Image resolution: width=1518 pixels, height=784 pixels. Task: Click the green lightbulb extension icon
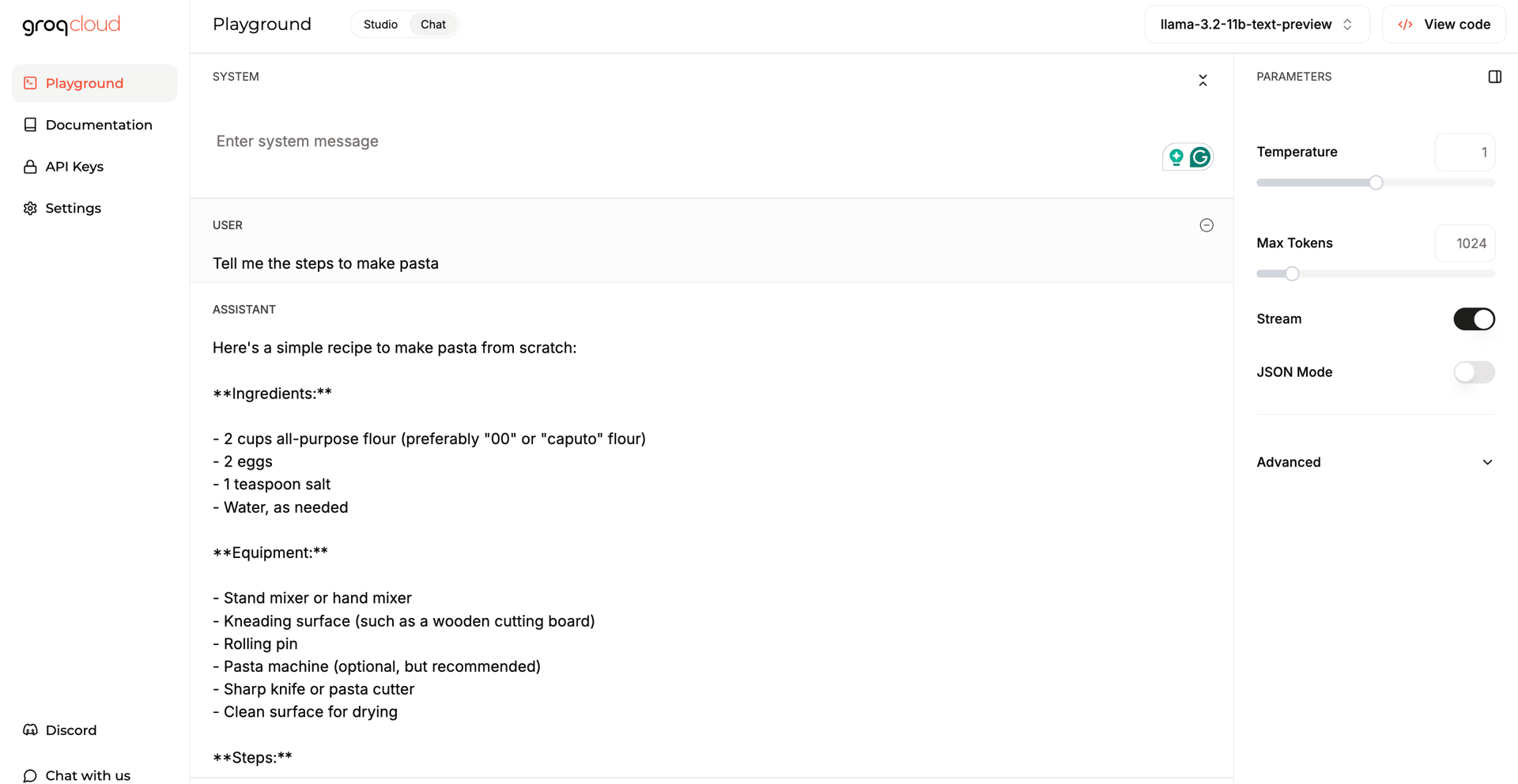(1176, 157)
